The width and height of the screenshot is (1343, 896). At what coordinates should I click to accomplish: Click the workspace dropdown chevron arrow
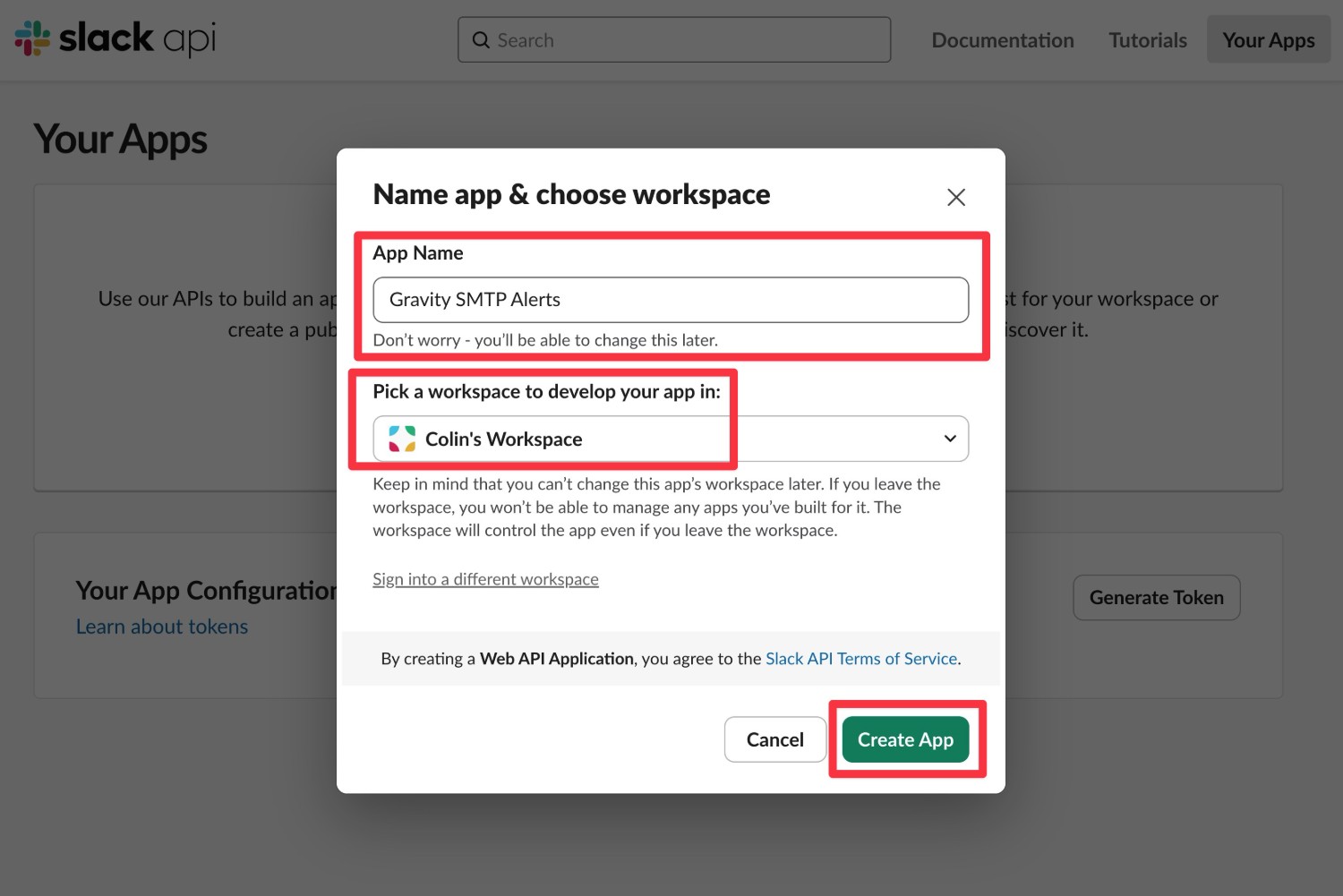pyautogui.click(x=950, y=439)
